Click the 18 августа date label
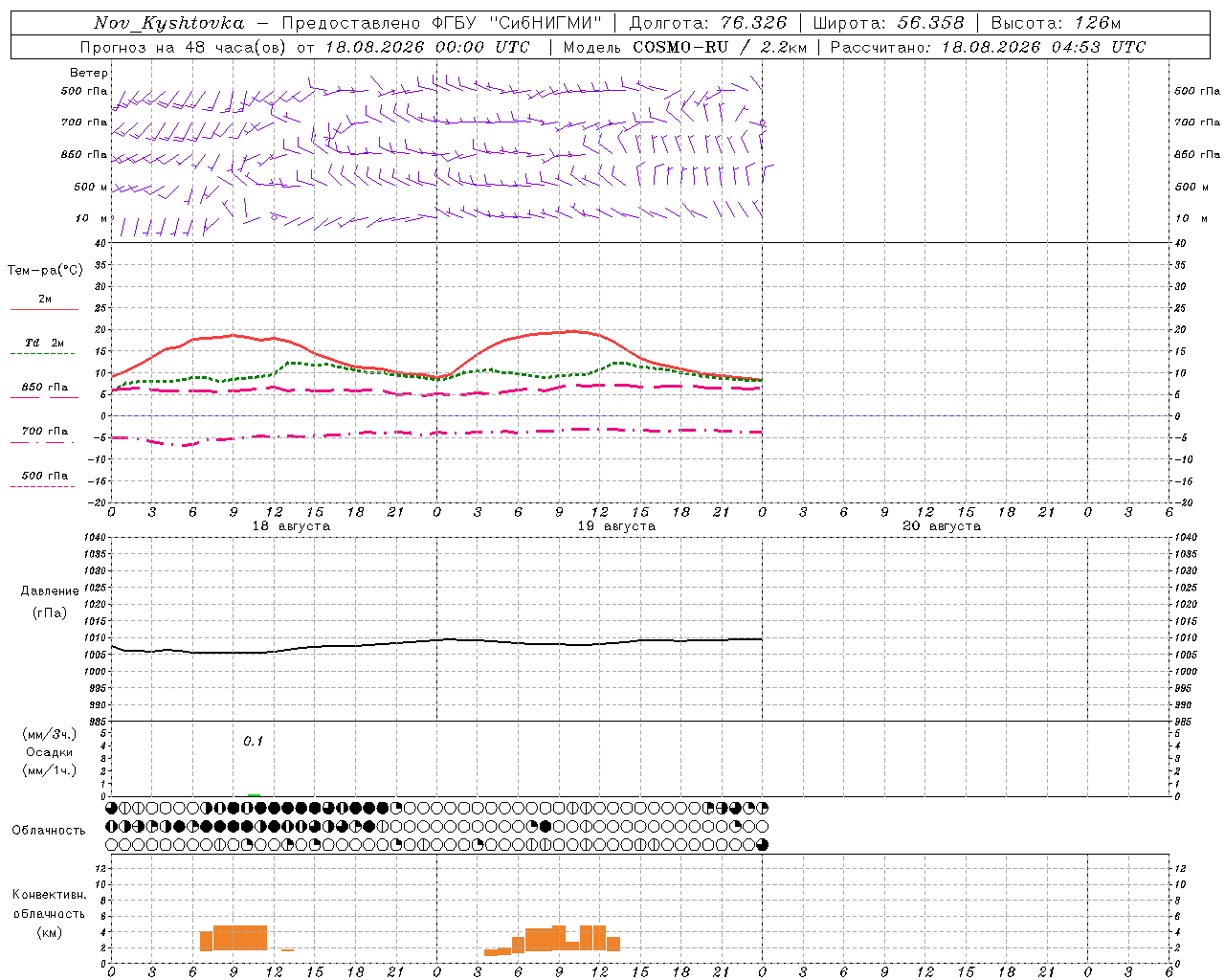 tap(291, 526)
